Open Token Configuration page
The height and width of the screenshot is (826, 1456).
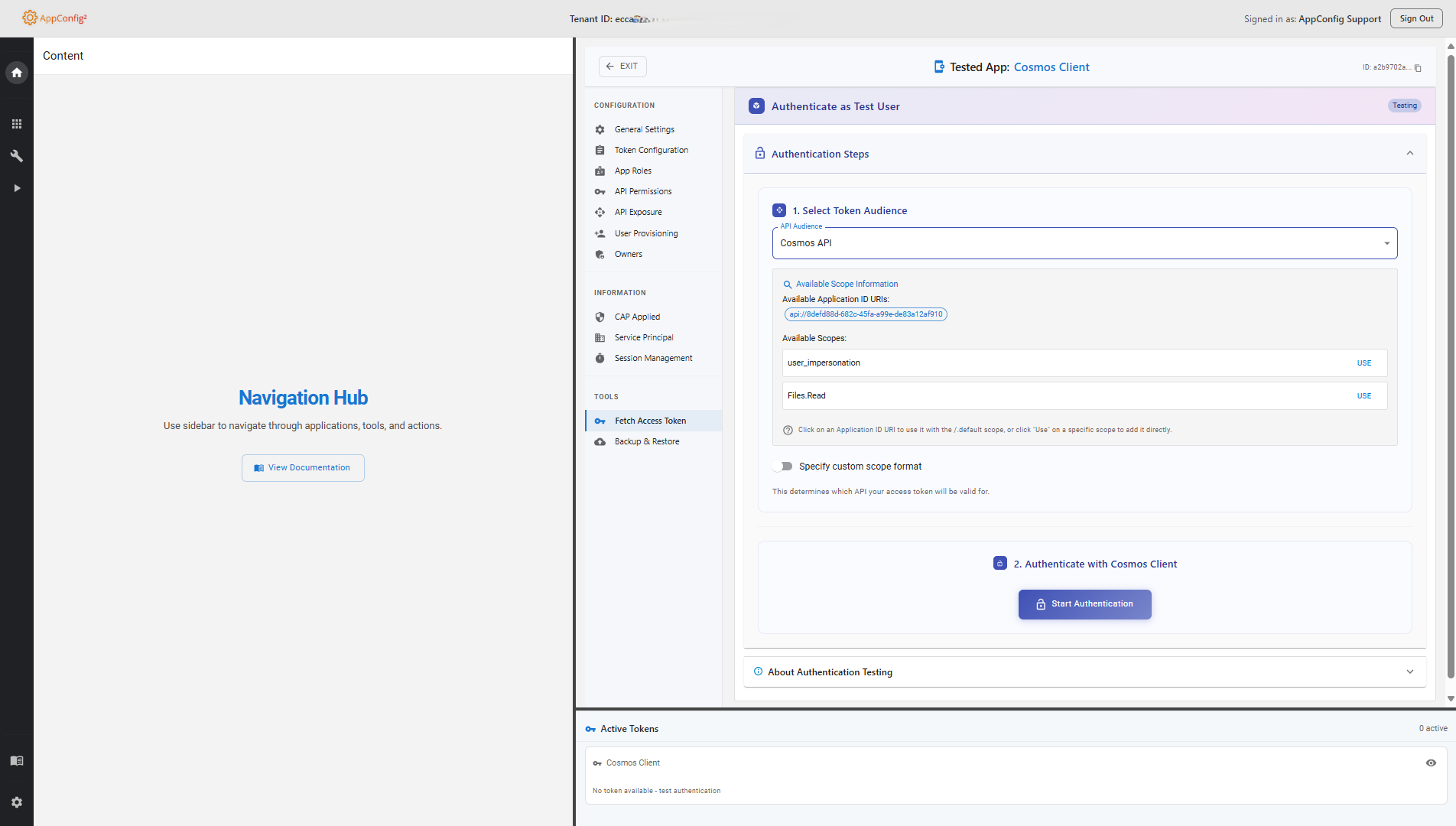tap(651, 151)
